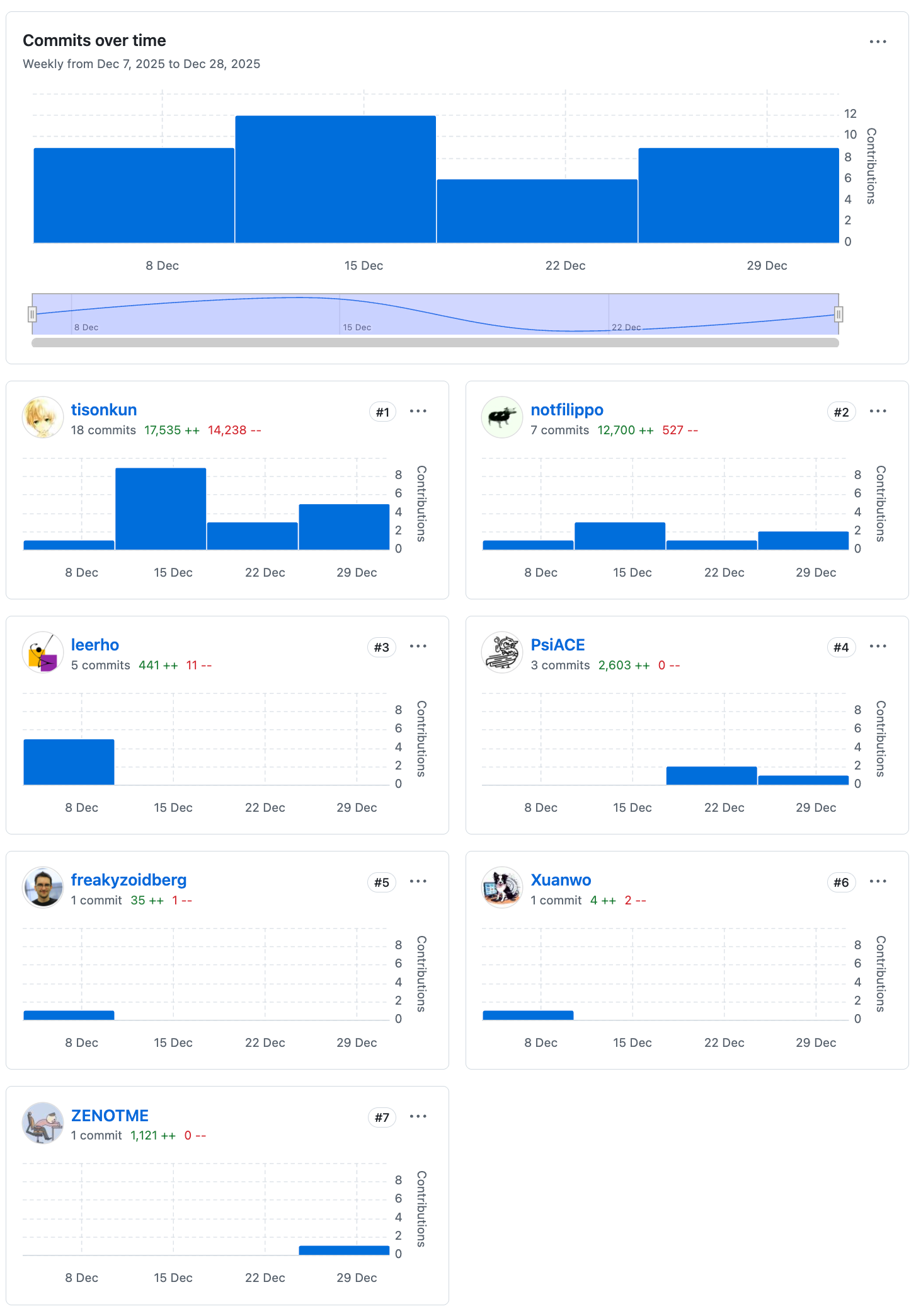Open PsiACE's avatar icon
The height and width of the screenshot is (1316, 916).
pos(502,652)
